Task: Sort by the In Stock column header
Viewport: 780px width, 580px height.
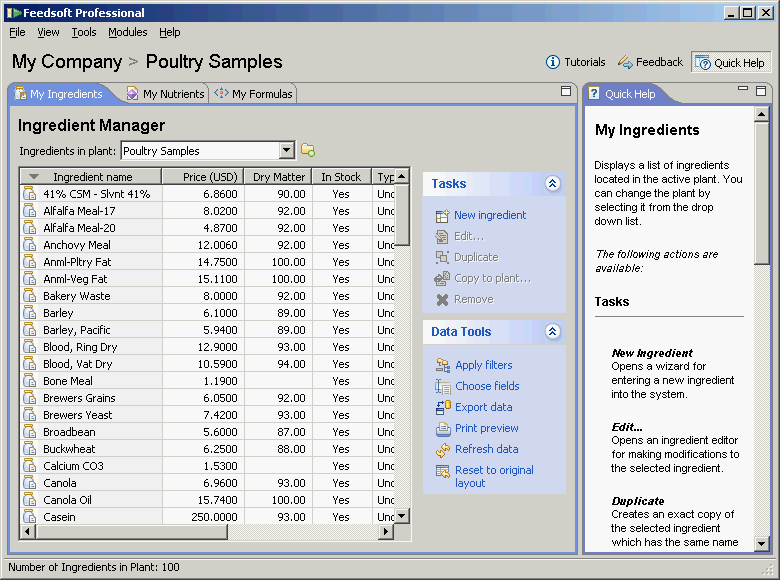Action: (x=342, y=177)
